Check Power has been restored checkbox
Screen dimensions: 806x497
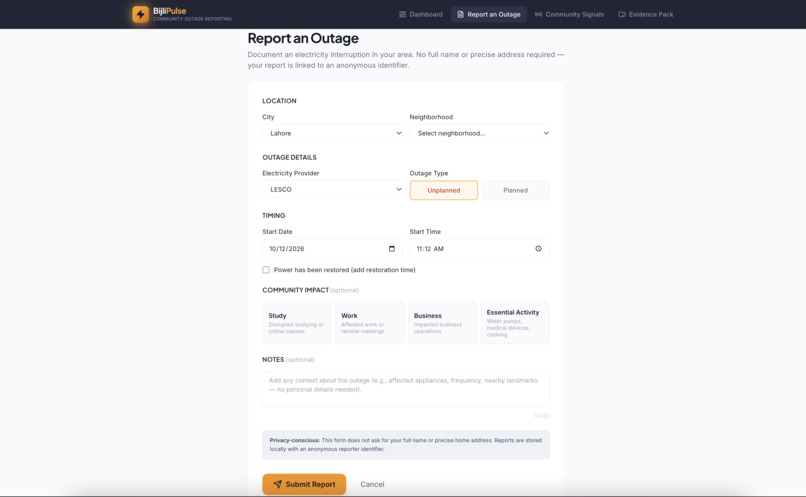click(266, 270)
